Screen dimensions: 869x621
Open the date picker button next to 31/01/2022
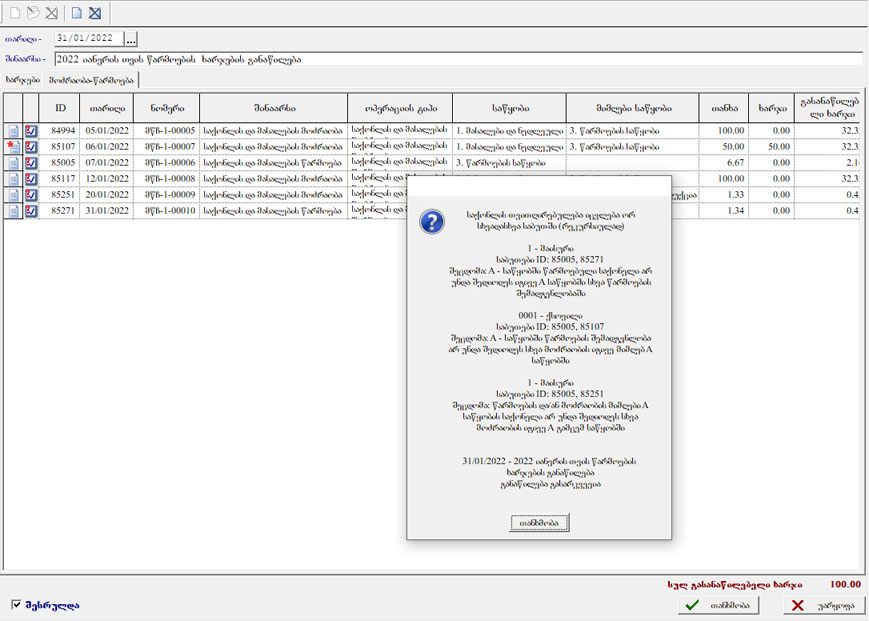[131, 39]
